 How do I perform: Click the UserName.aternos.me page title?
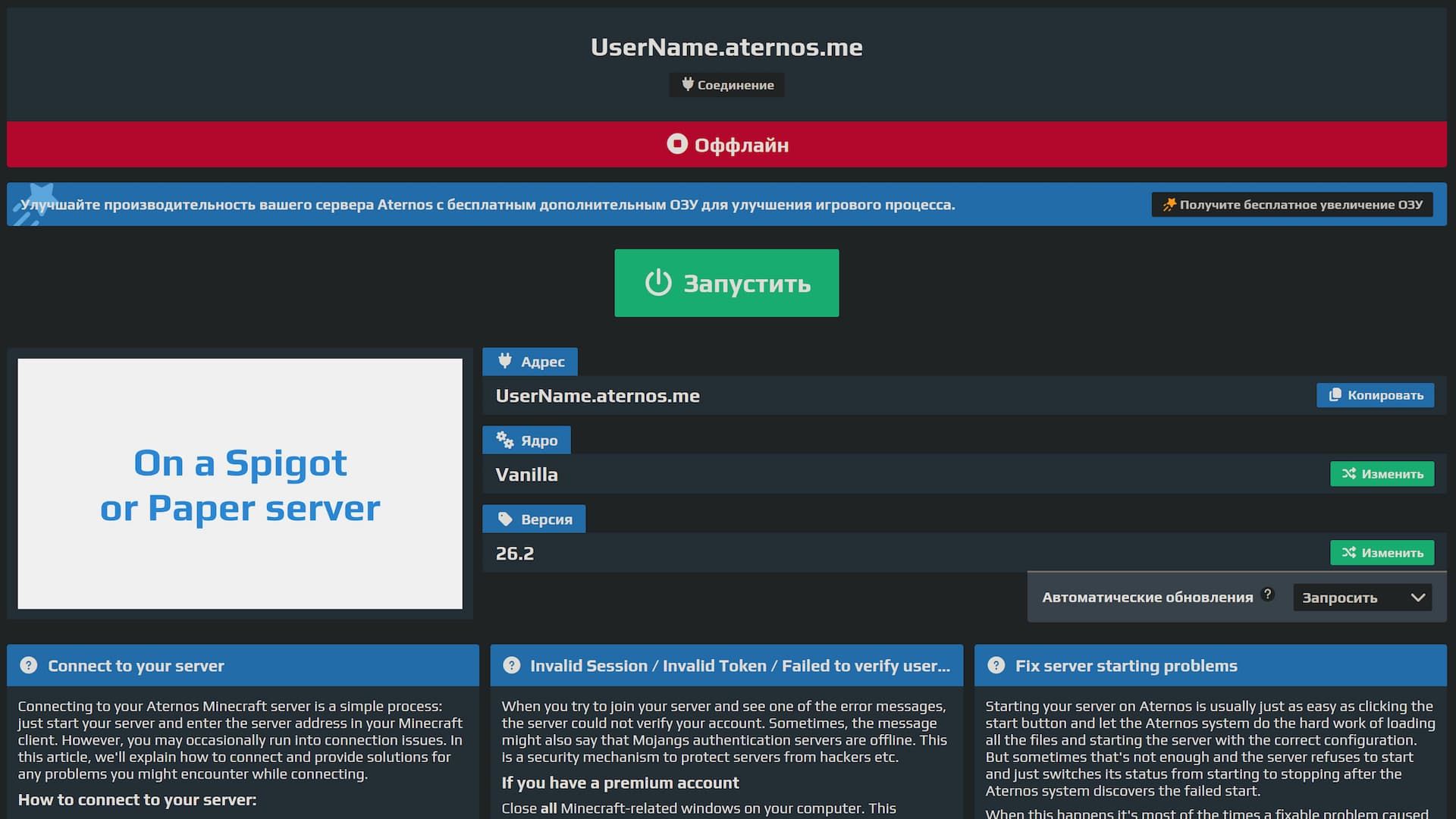(x=726, y=47)
